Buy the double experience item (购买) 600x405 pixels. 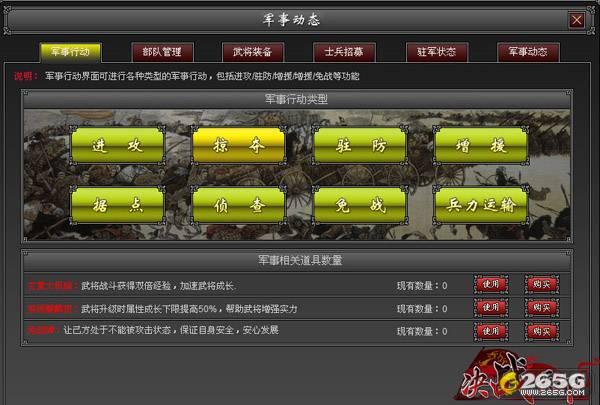point(541,284)
